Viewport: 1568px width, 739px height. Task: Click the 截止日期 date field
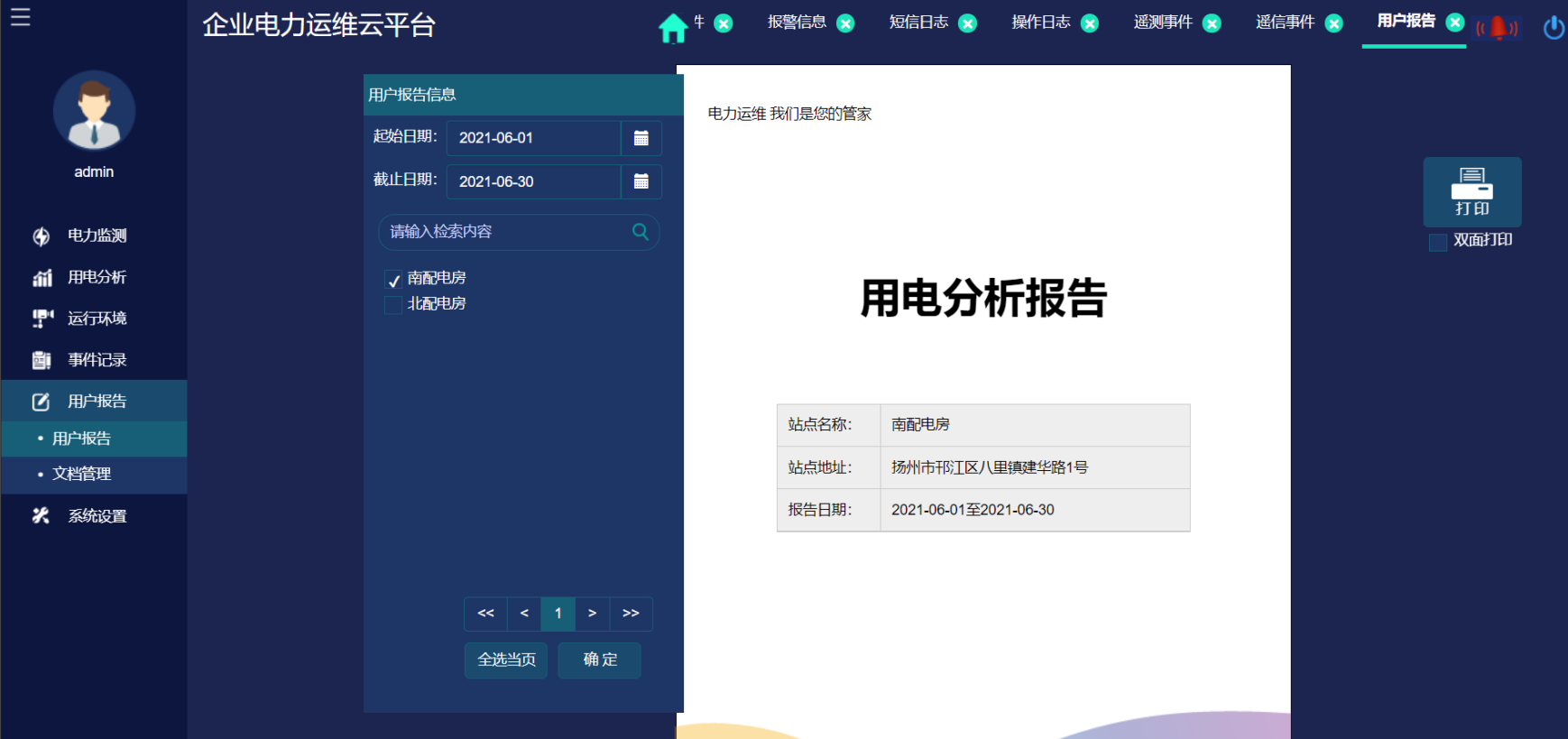click(x=534, y=181)
